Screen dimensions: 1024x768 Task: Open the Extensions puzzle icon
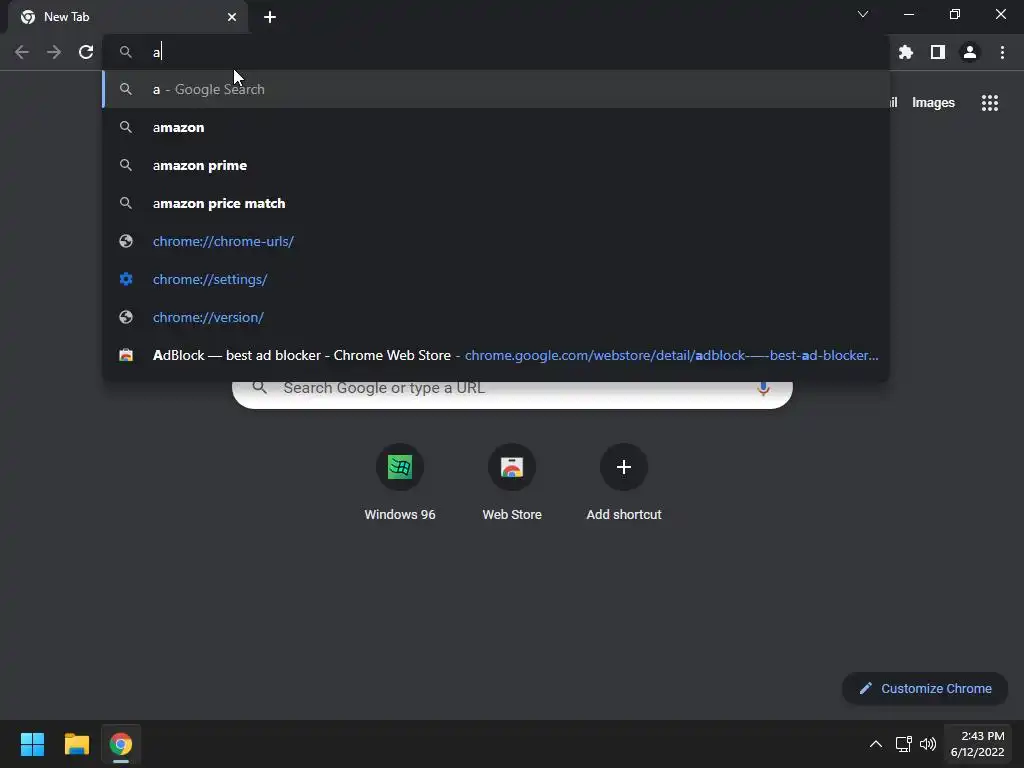pos(906,52)
